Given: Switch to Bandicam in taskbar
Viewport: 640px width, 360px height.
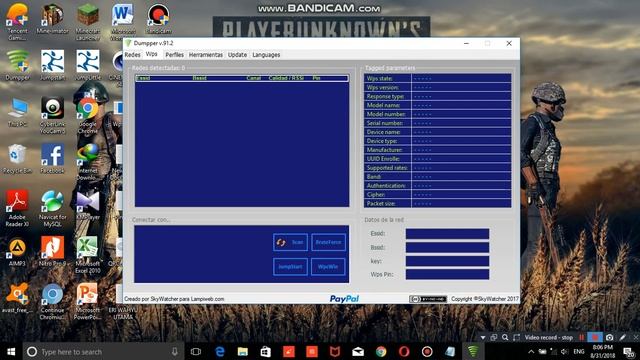Looking at the screenshot, I should pos(427,351).
